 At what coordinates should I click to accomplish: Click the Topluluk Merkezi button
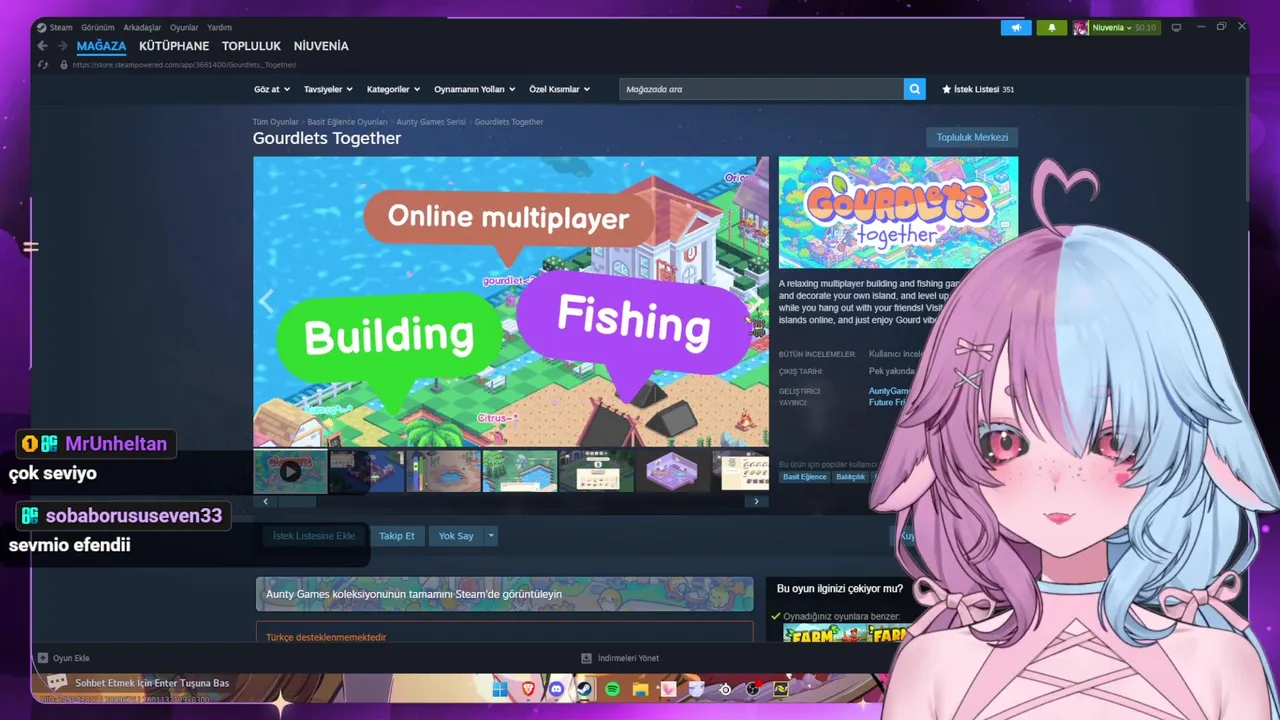point(972,137)
